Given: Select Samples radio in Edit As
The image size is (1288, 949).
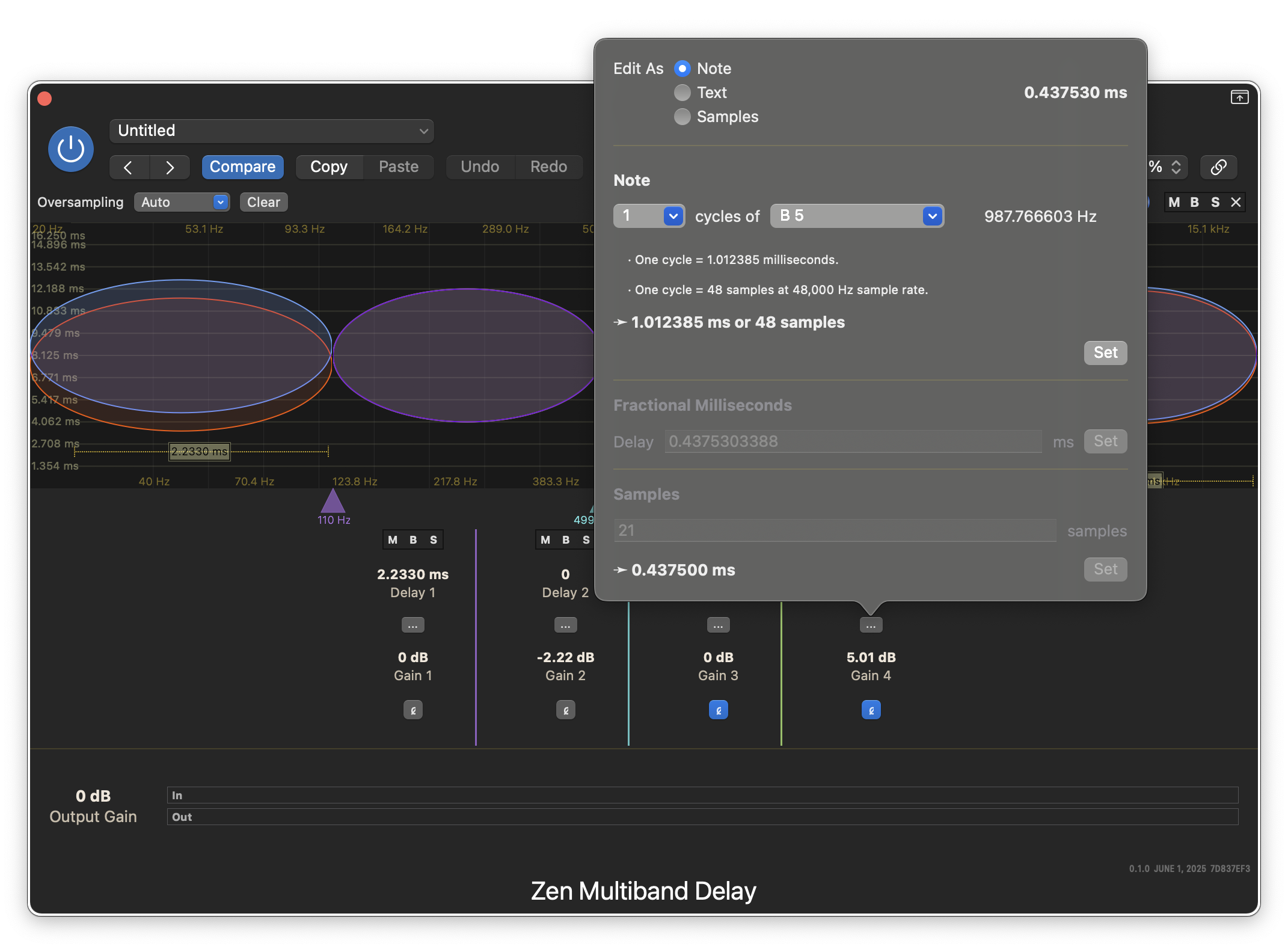Looking at the screenshot, I should pos(682,117).
